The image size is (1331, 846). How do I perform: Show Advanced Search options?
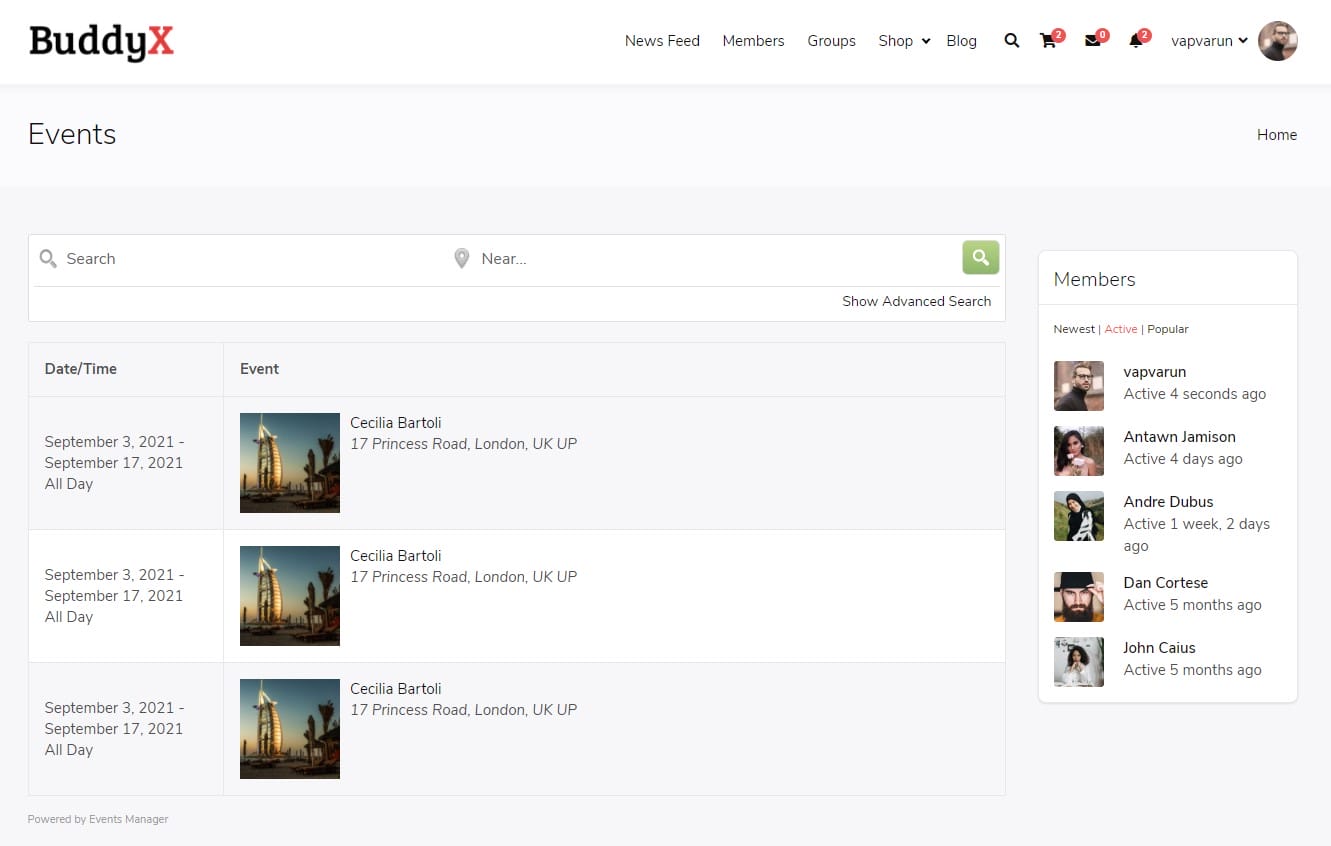916,301
